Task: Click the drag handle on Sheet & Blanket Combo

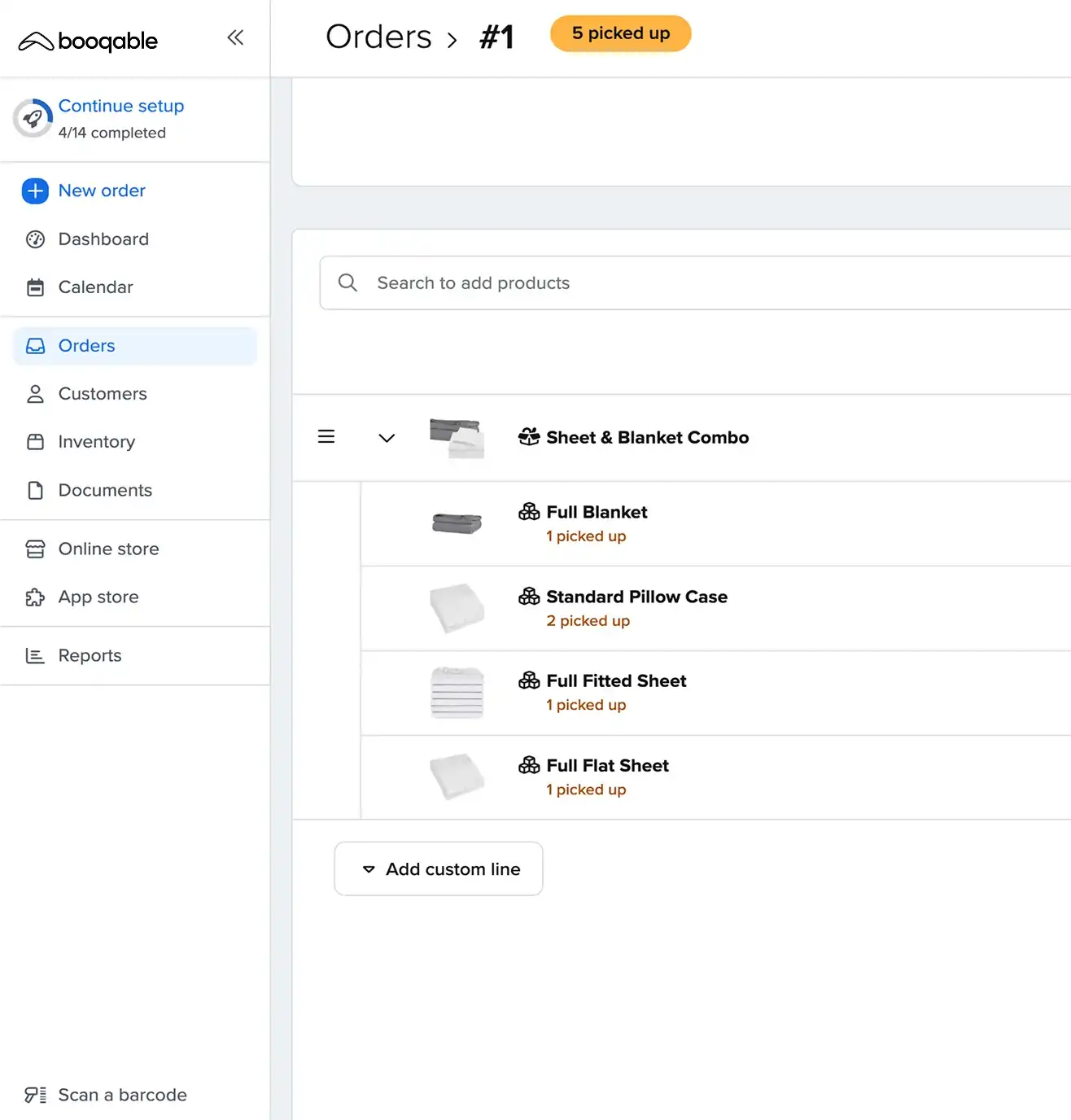Action: pos(326,437)
